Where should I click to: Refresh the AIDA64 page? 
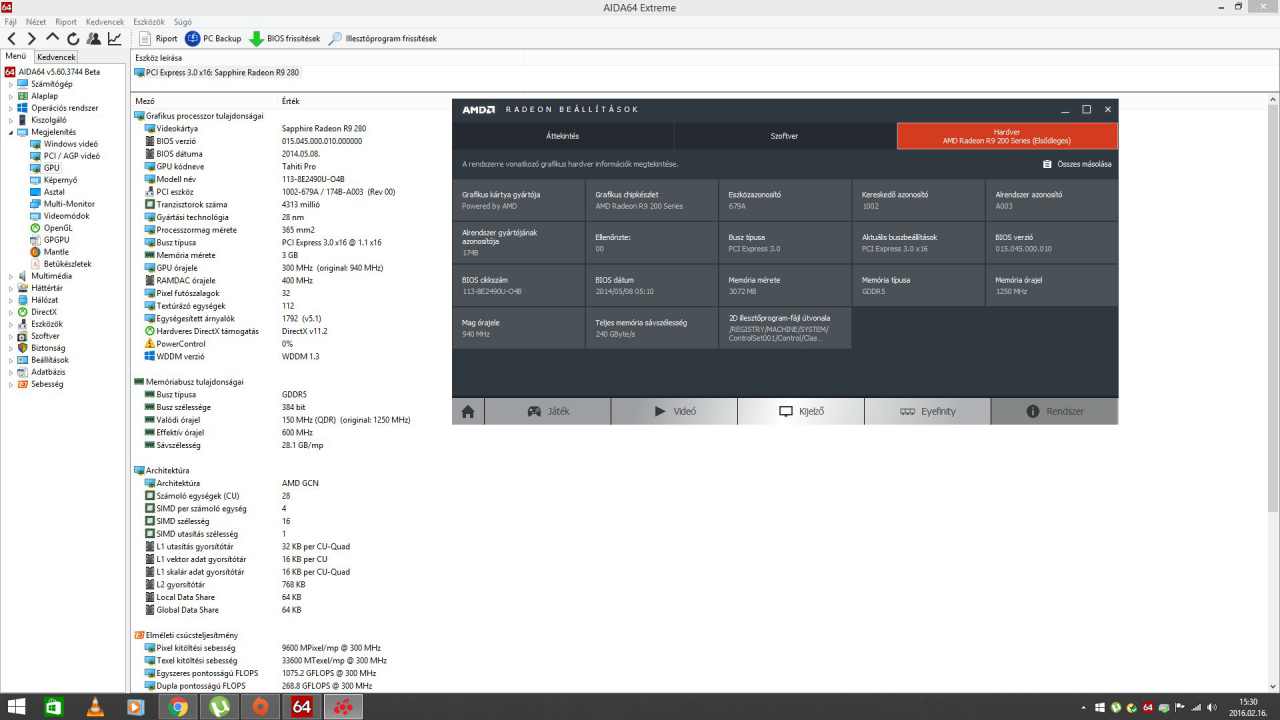[x=72, y=39]
